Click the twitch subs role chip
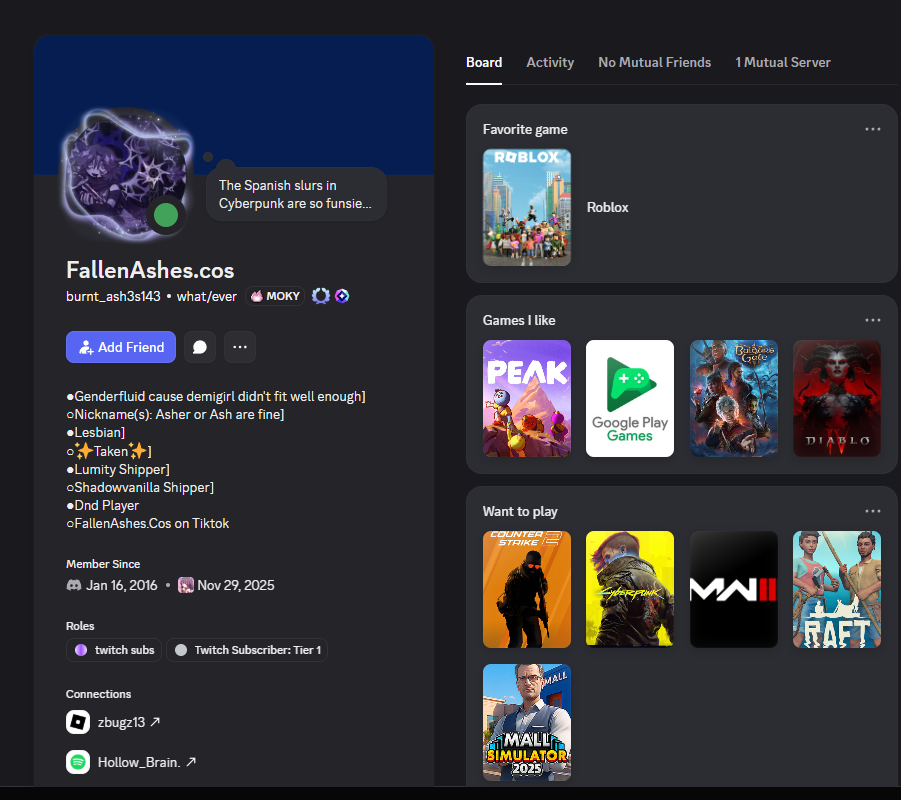 pyautogui.click(x=114, y=650)
